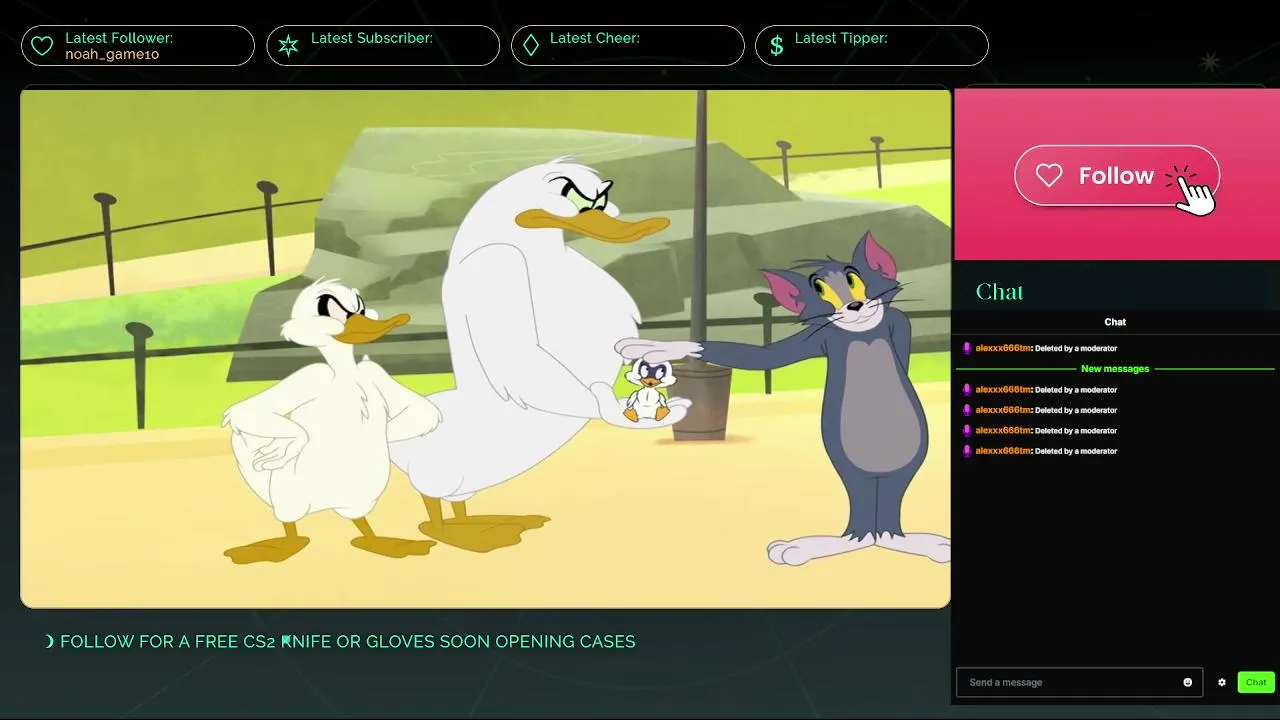Click the diamond icon beside Latest Cheer
The width and height of the screenshot is (1280, 720).
(x=531, y=46)
